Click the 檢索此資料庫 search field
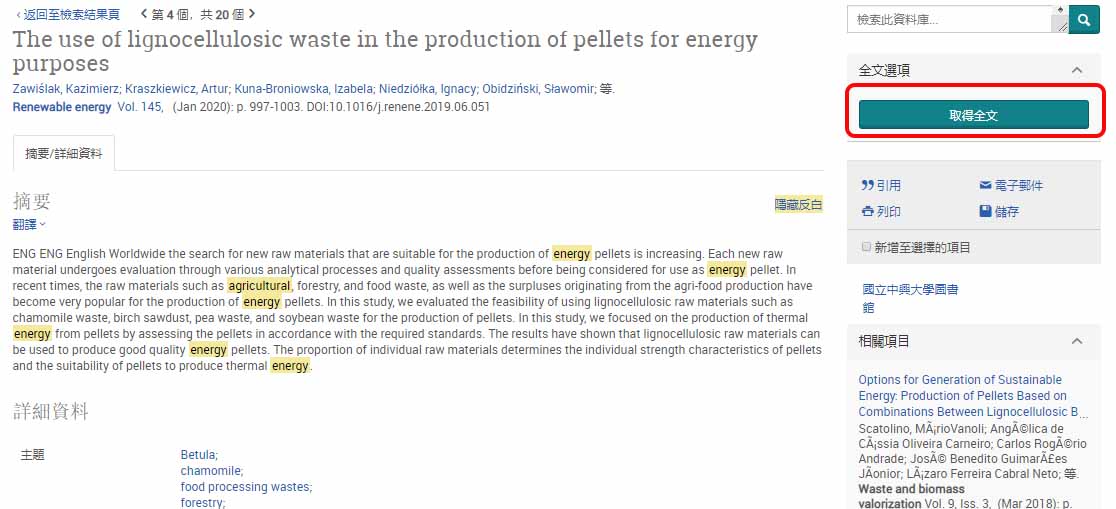The height and width of the screenshot is (509, 1116). click(949, 20)
